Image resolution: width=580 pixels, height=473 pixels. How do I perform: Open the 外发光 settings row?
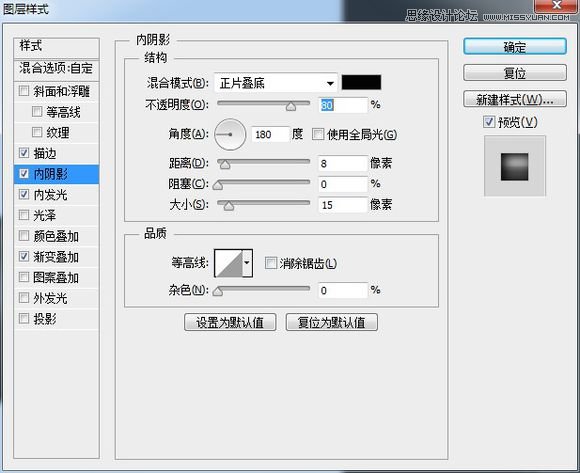57,298
